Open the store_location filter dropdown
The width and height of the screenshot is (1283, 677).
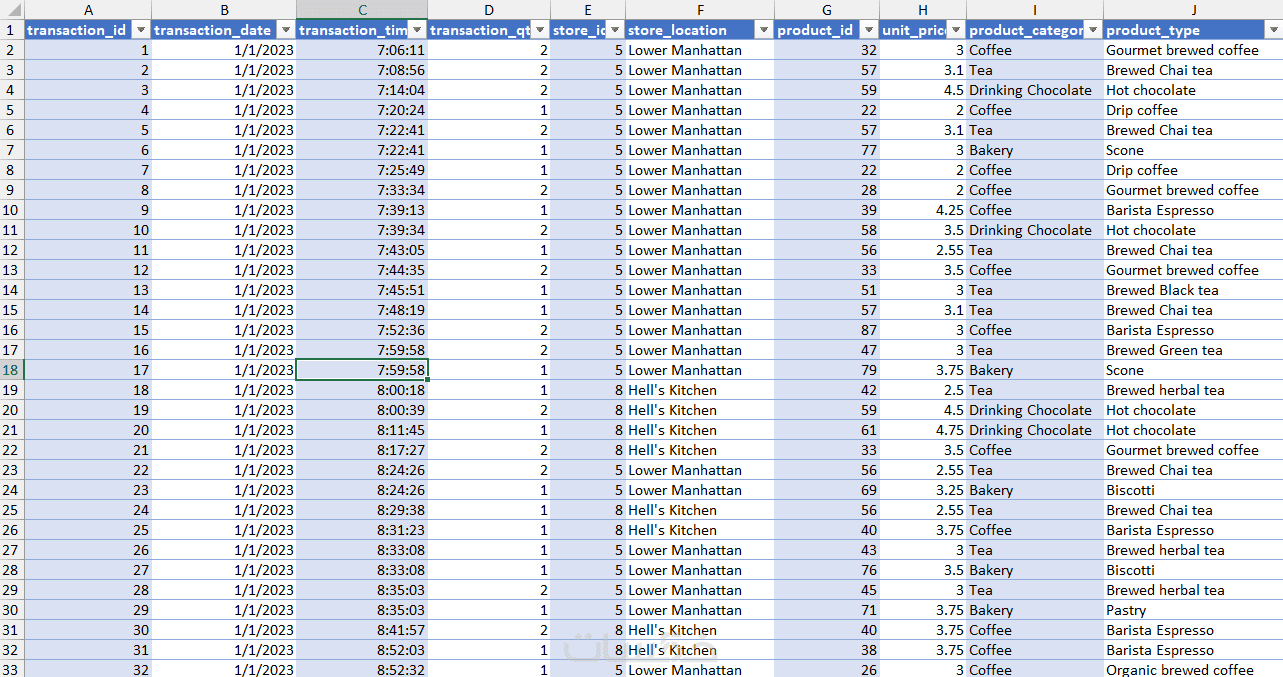(764, 30)
